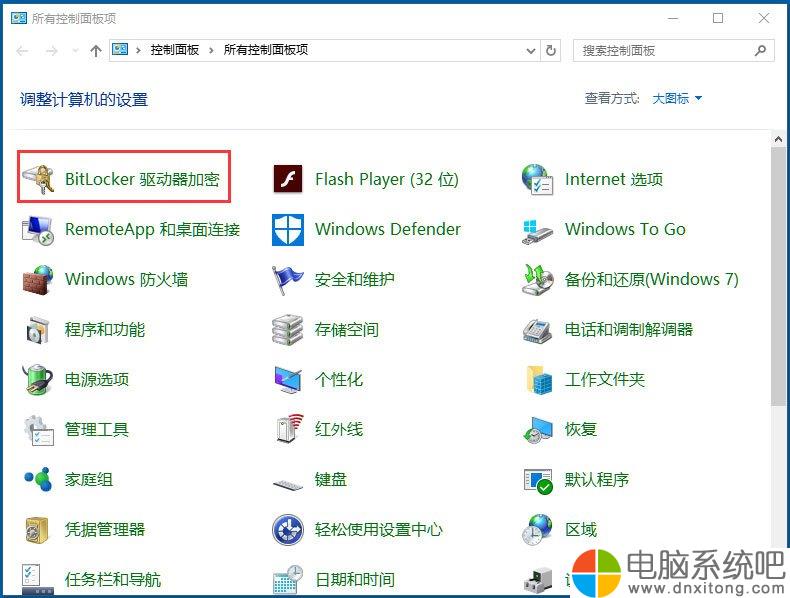Viewport: 790px width, 598px height.
Task: Open the 管理工具 gear icon
Action: 38,430
